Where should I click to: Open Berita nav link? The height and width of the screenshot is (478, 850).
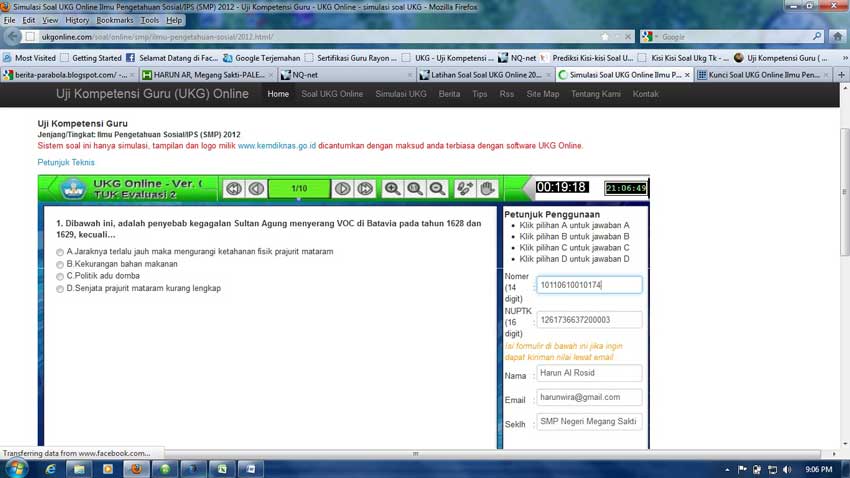point(449,94)
